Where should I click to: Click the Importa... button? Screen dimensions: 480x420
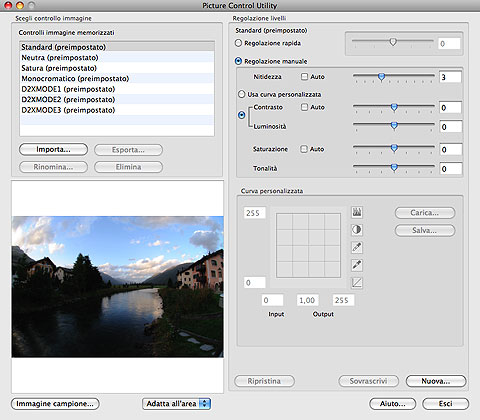[x=53, y=150]
